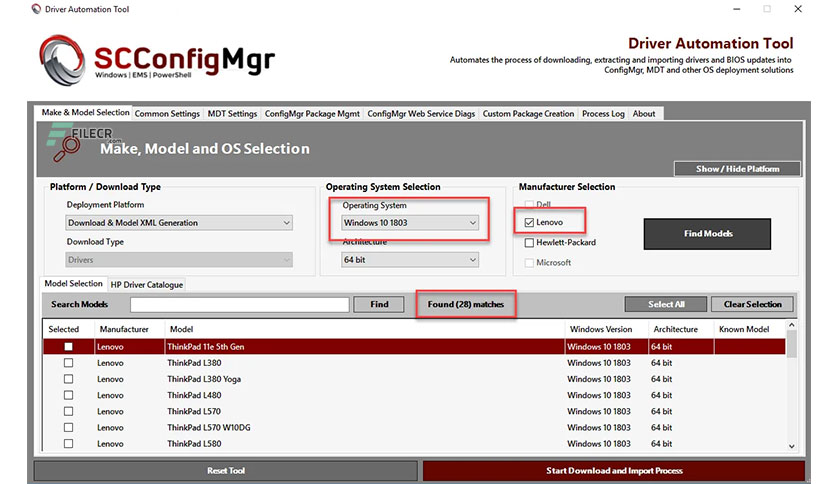Open the Deployment Platform dropdown
This screenshot has width=836, height=484.
coord(179,223)
